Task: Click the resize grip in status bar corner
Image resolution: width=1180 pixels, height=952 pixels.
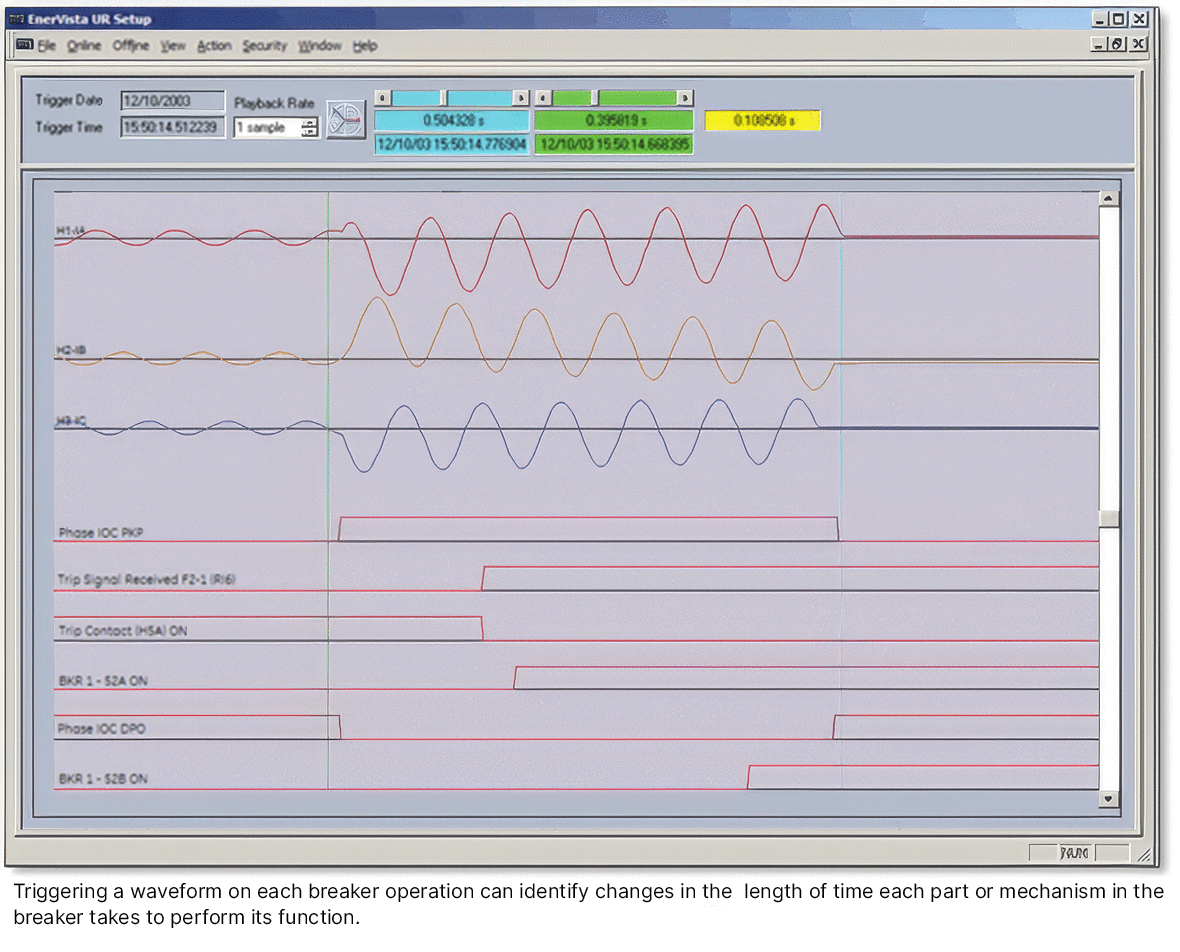Action: [1144, 854]
